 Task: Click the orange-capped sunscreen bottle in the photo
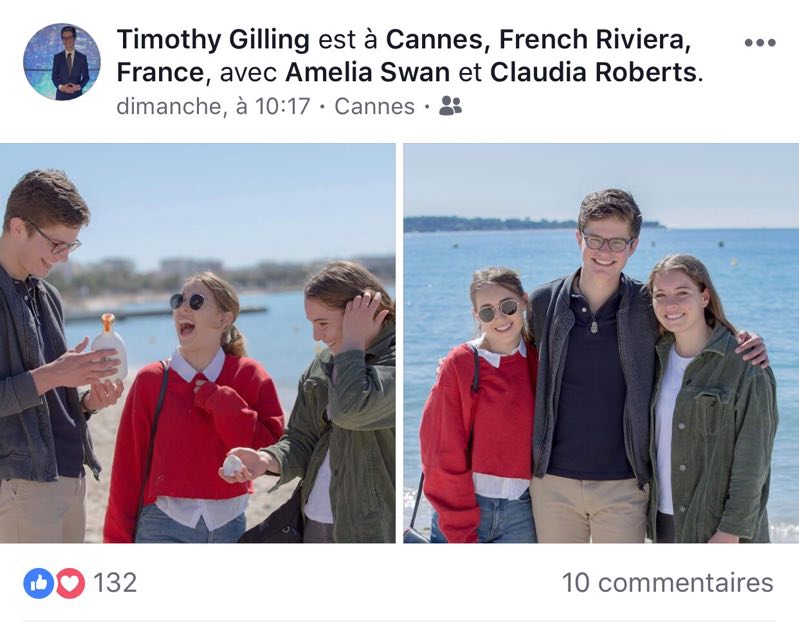pos(109,346)
